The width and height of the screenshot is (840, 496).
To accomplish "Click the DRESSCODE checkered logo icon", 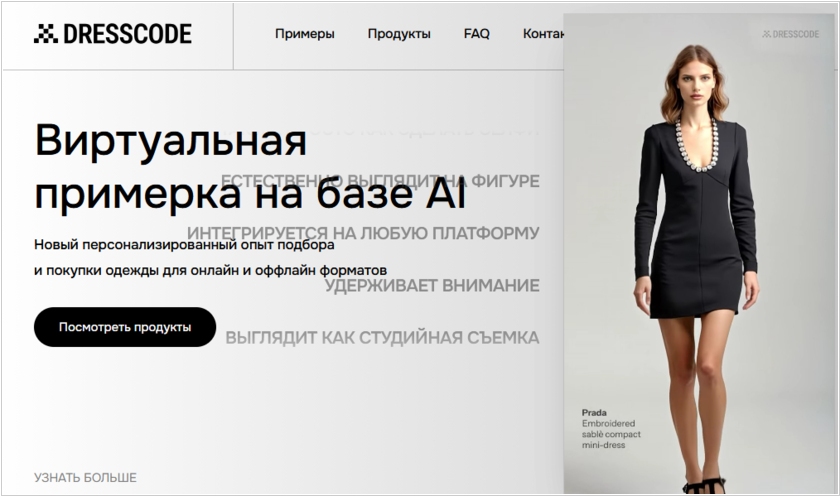I will click(x=45, y=34).
